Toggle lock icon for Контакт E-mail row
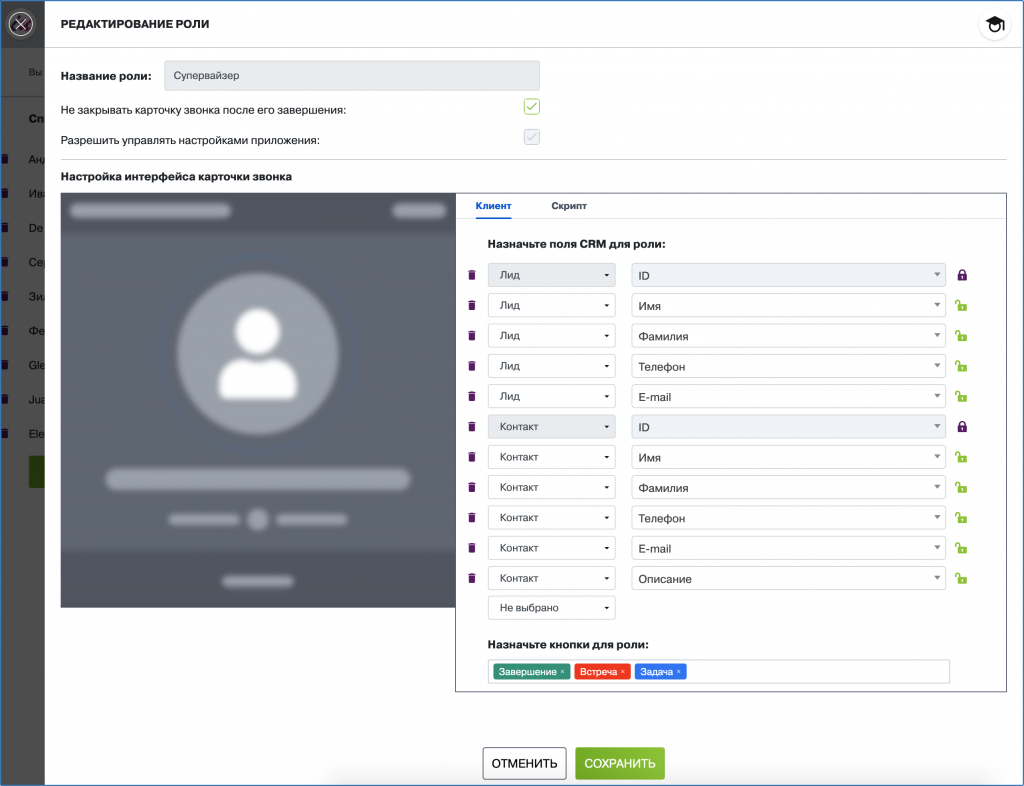This screenshot has height=786, width=1024. tap(961, 548)
